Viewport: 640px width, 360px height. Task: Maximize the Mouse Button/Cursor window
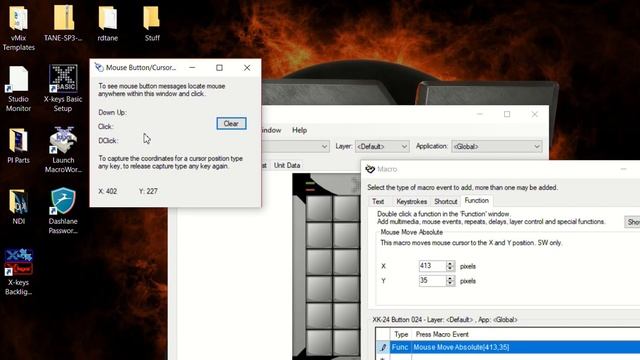[x=220, y=67]
